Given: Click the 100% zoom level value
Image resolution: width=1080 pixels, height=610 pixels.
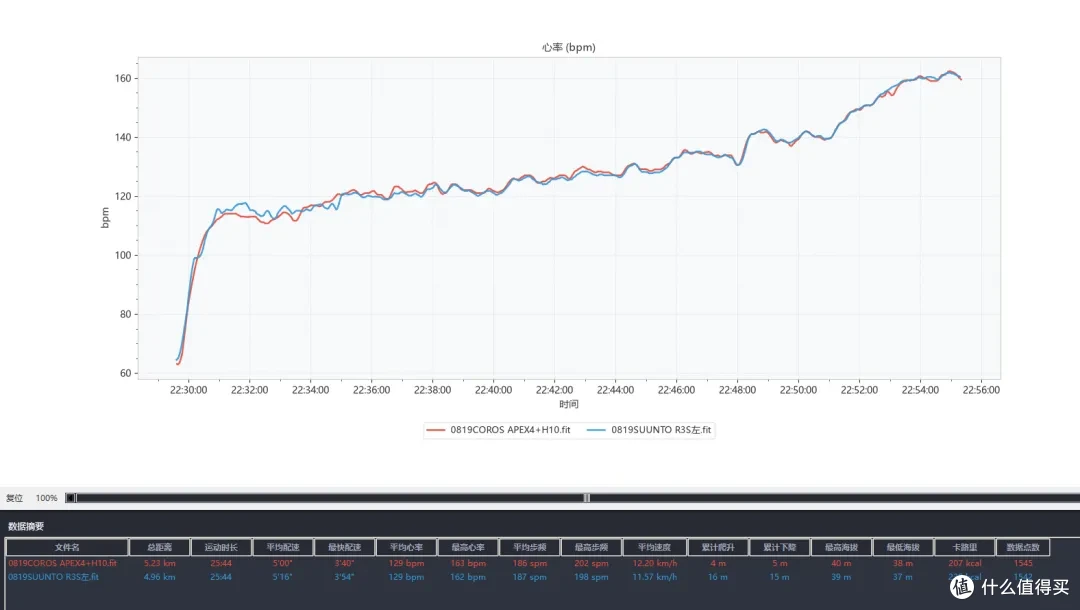Looking at the screenshot, I should tap(46, 498).
